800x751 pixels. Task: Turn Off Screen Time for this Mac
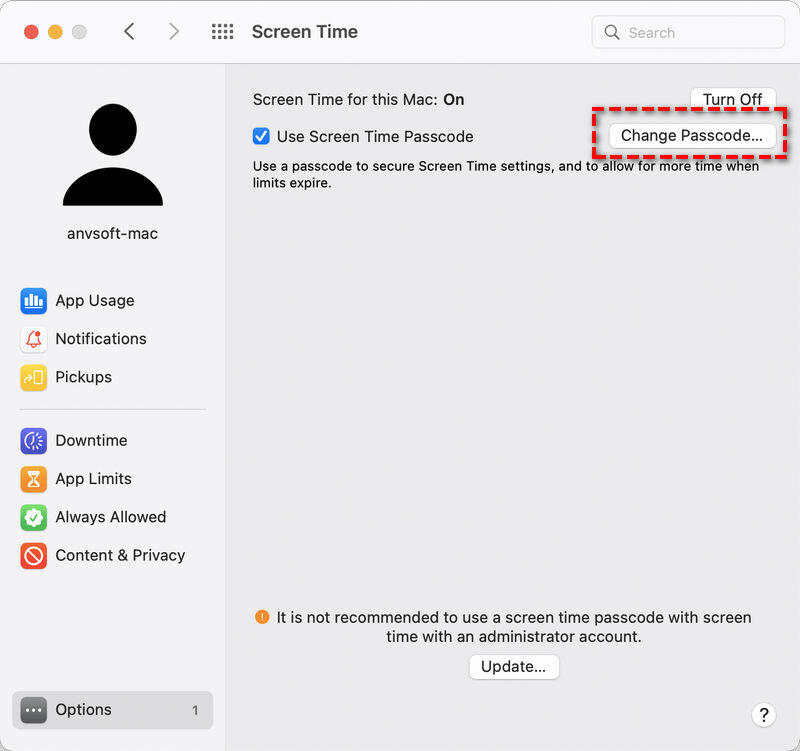point(732,99)
